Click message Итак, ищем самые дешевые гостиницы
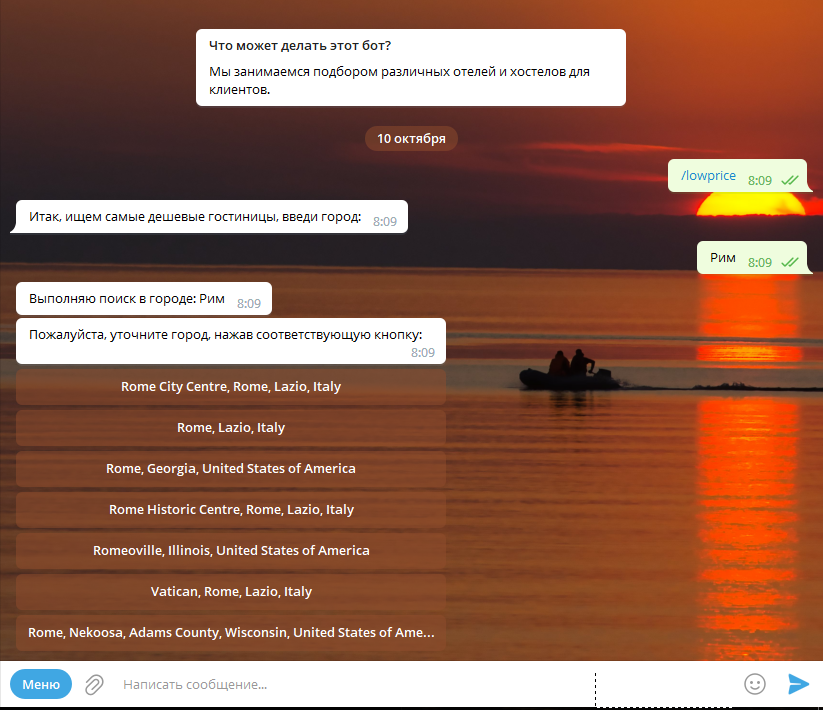This screenshot has height=710, width=823. tap(212, 216)
